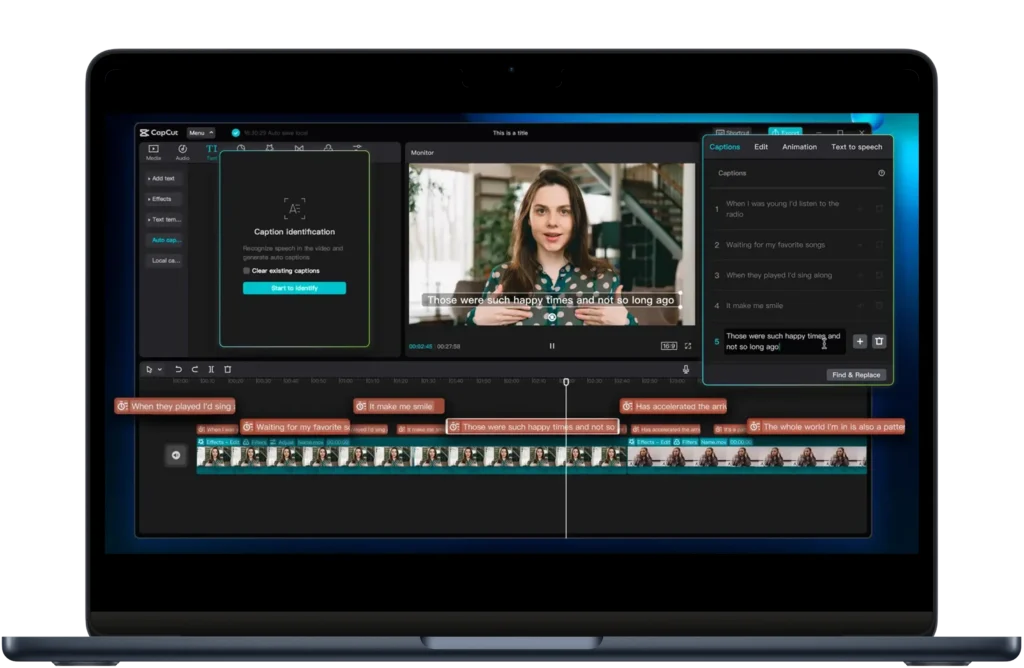
Task: Select caption 4 'It make me smile'
Action: [799, 306]
